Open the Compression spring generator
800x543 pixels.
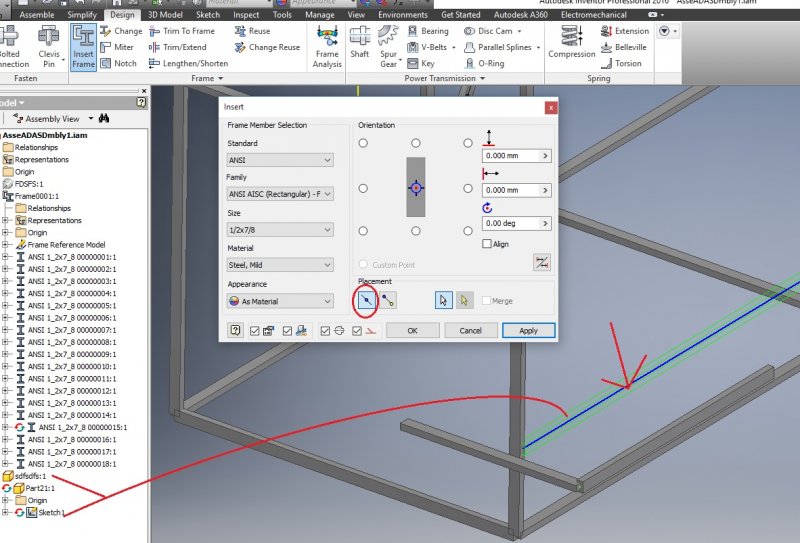571,42
